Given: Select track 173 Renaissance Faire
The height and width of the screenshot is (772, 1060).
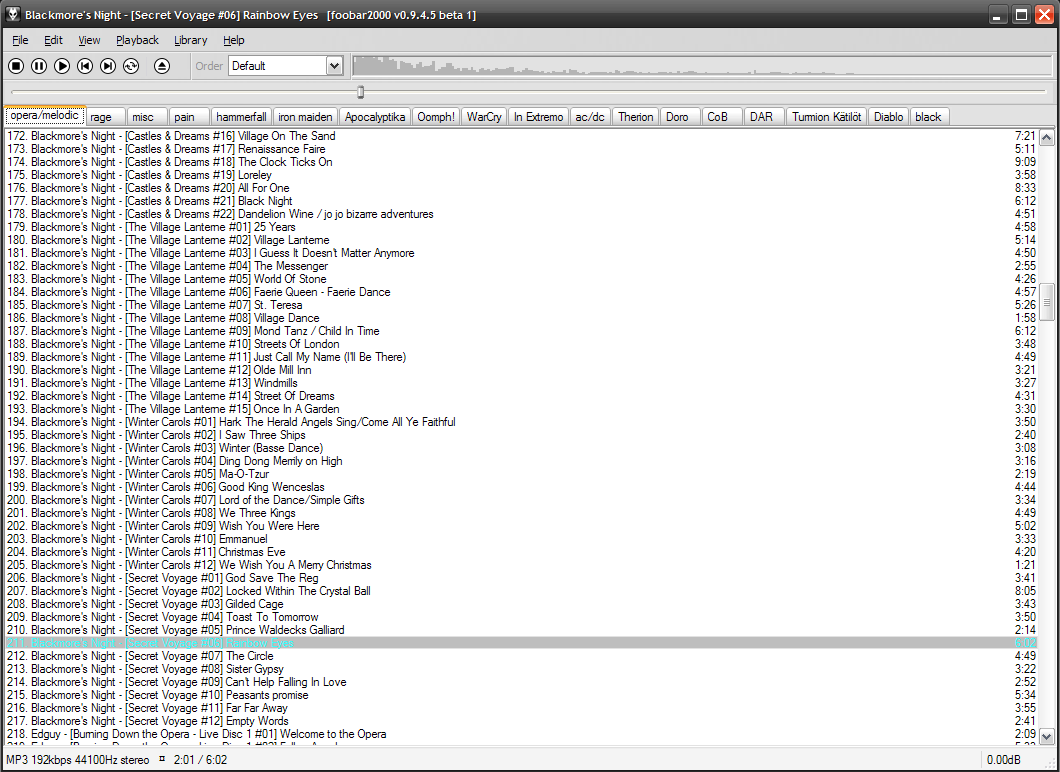Looking at the screenshot, I should click(x=521, y=149).
